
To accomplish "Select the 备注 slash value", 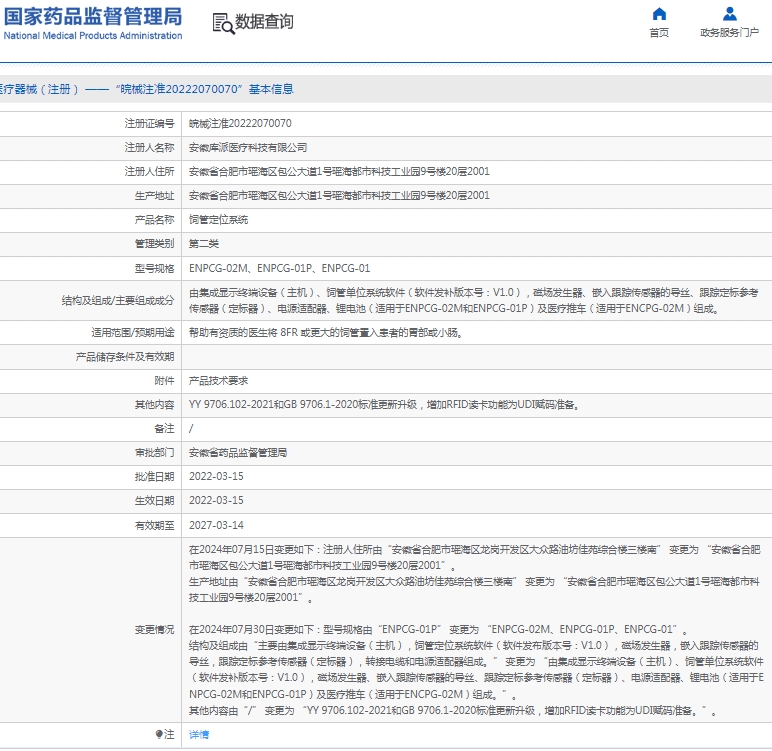I will pyautogui.click(x=191, y=428).
